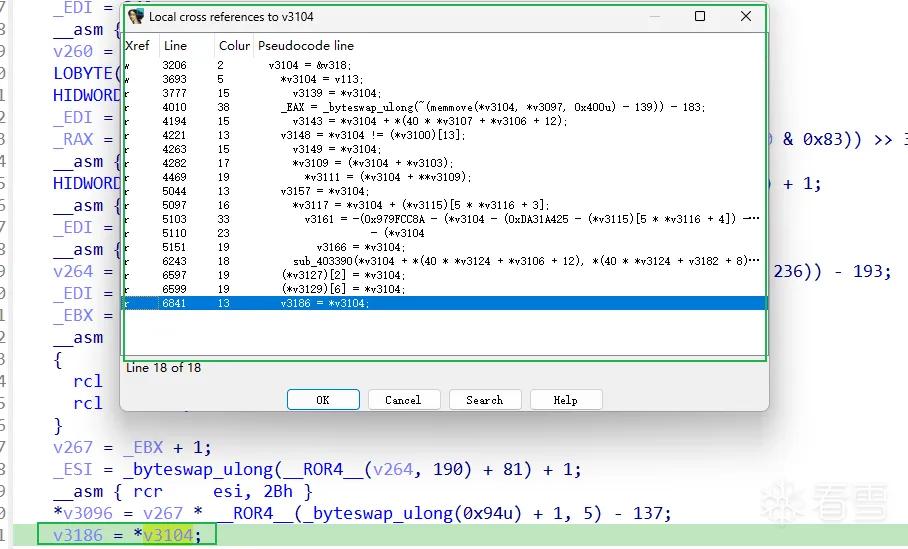The height and width of the screenshot is (549, 908).
Task: Select xref row at line 6599
Action: pyautogui.click(x=445, y=289)
